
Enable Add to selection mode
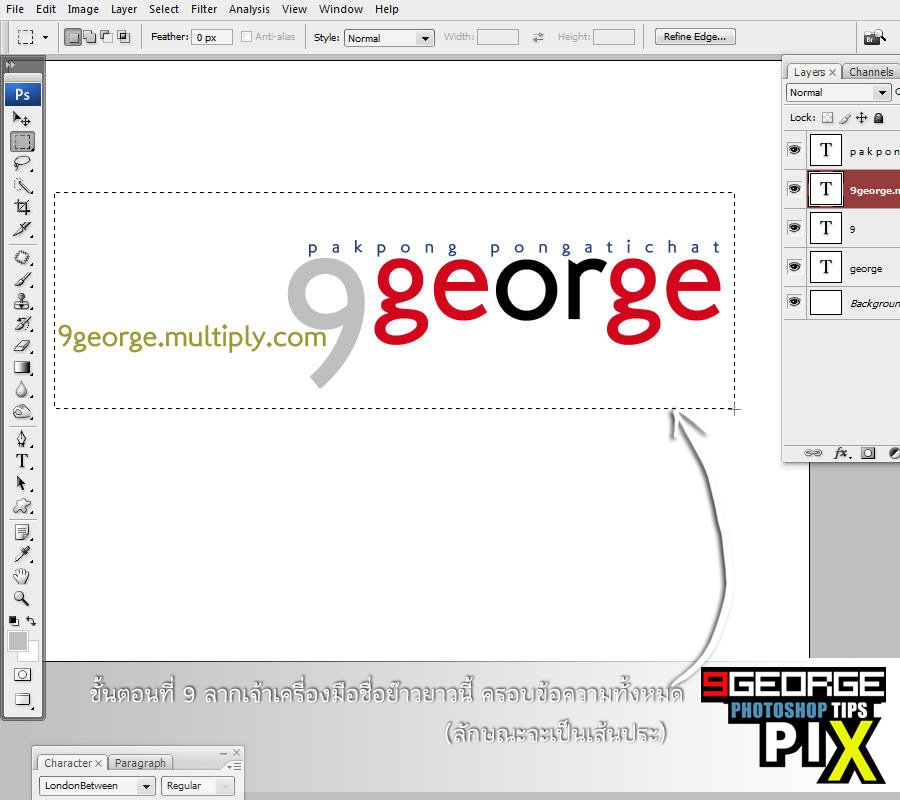click(90, 37)
